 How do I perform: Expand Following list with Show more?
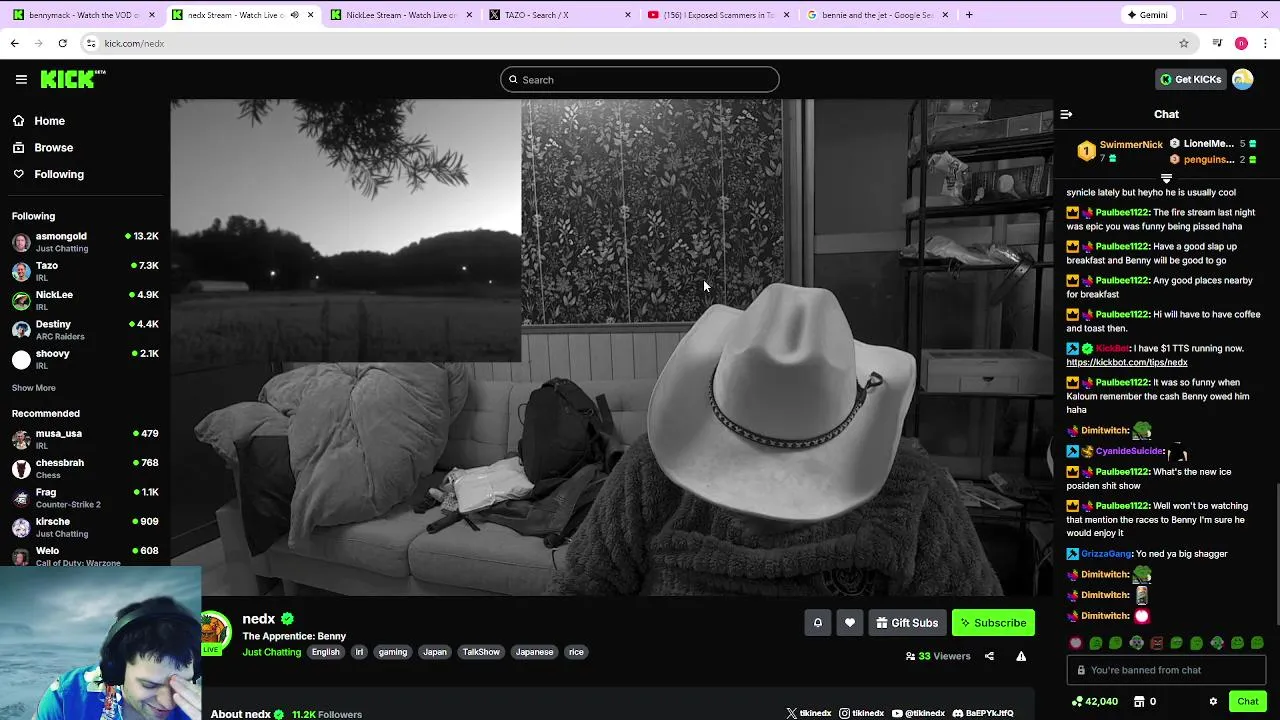(34, 388)
